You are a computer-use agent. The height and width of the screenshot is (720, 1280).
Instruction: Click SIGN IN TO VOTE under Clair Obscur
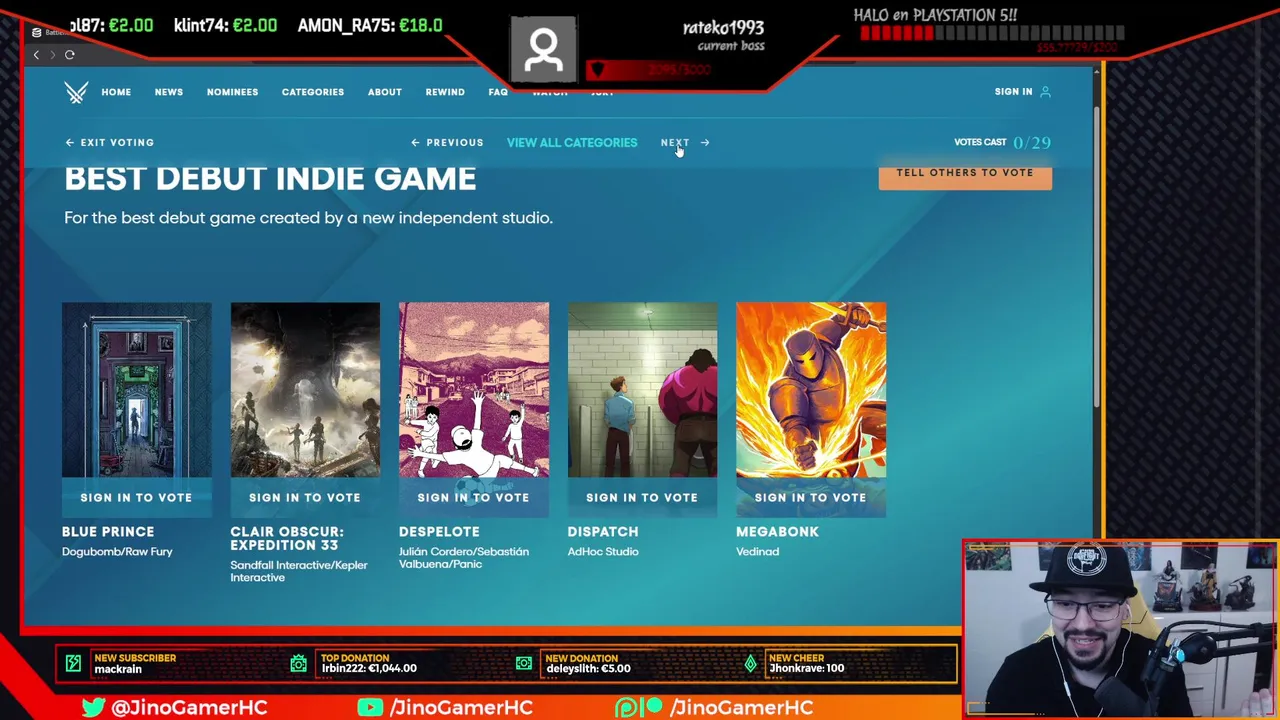305,497
